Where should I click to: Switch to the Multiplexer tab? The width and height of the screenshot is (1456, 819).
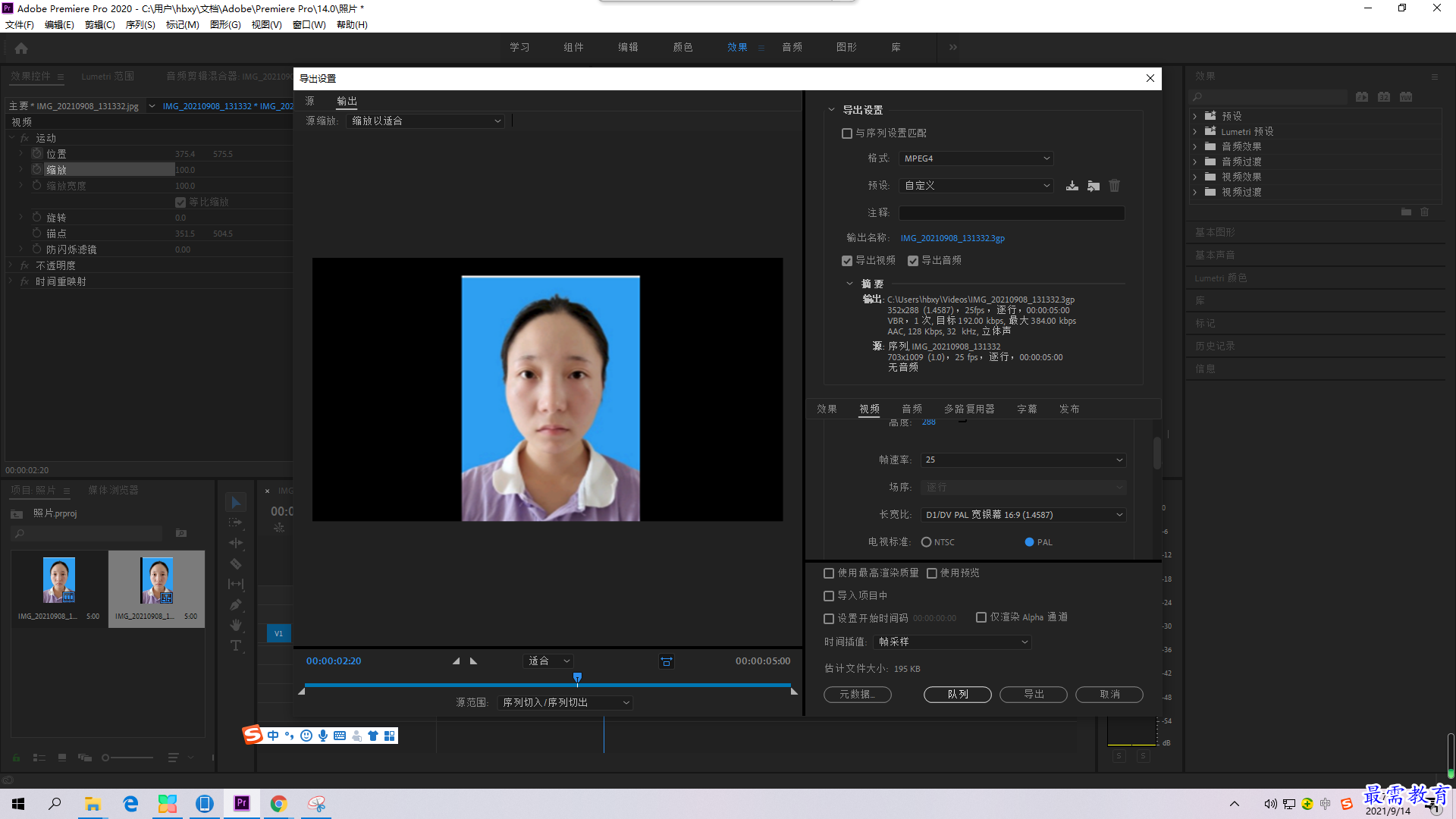969,409
